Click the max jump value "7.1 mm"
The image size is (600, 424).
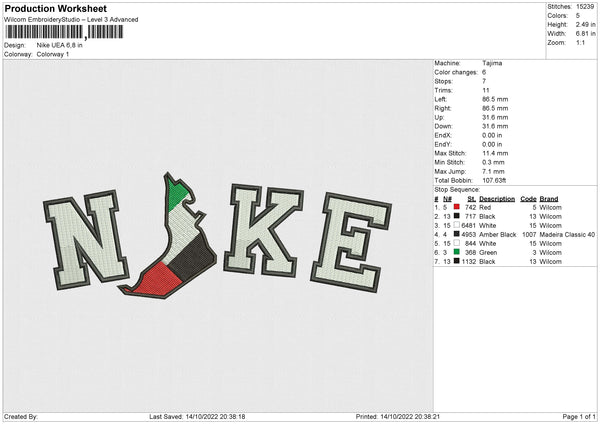point(493,171)
